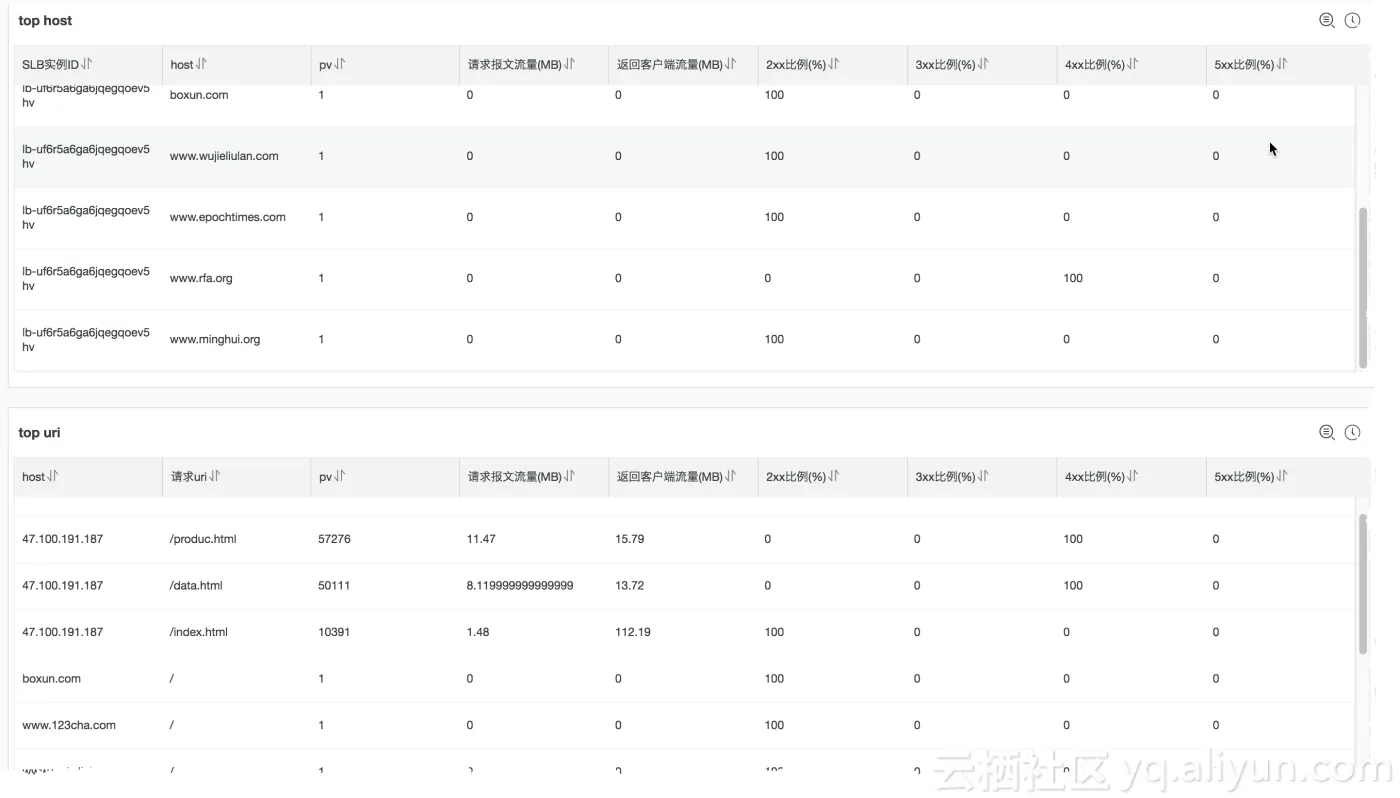Select www.123cha.com in top uri table
1400x798 pixels.
click(69, 725)
